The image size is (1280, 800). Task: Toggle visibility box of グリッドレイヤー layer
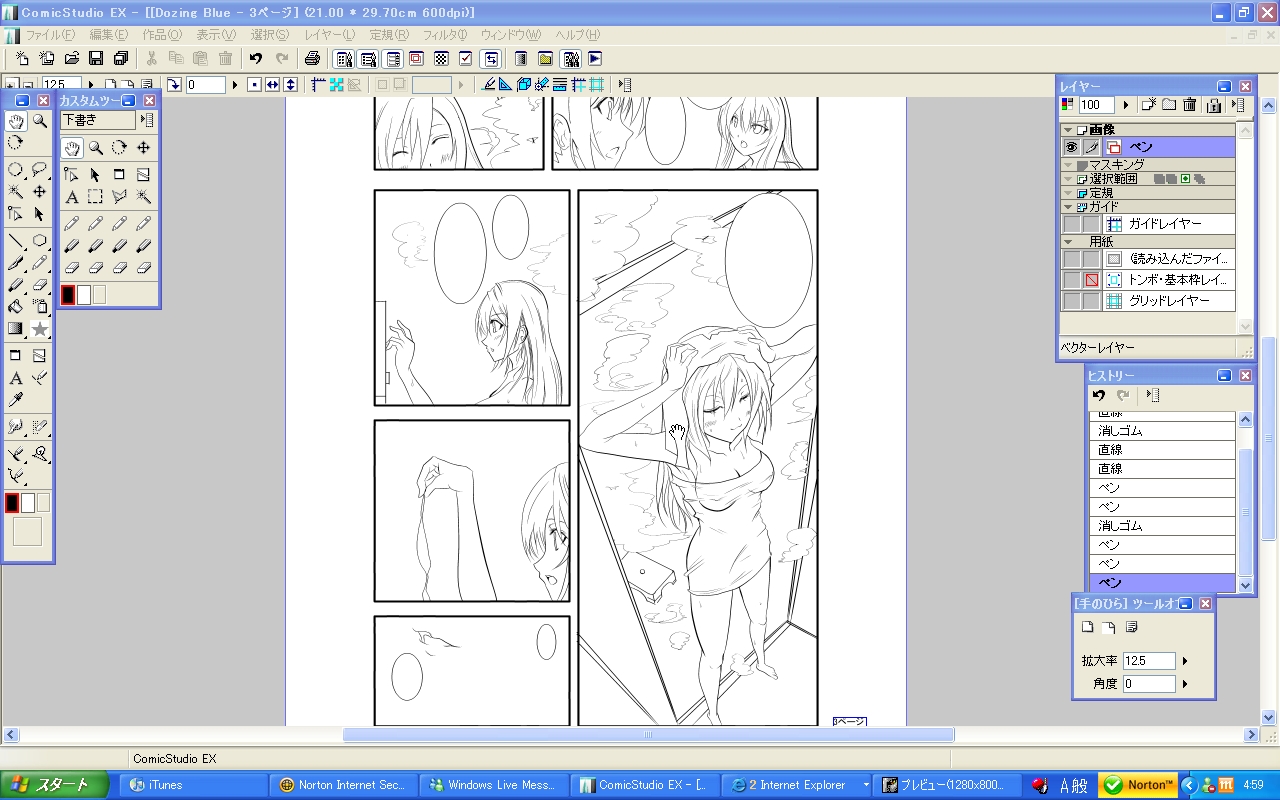1071,301
